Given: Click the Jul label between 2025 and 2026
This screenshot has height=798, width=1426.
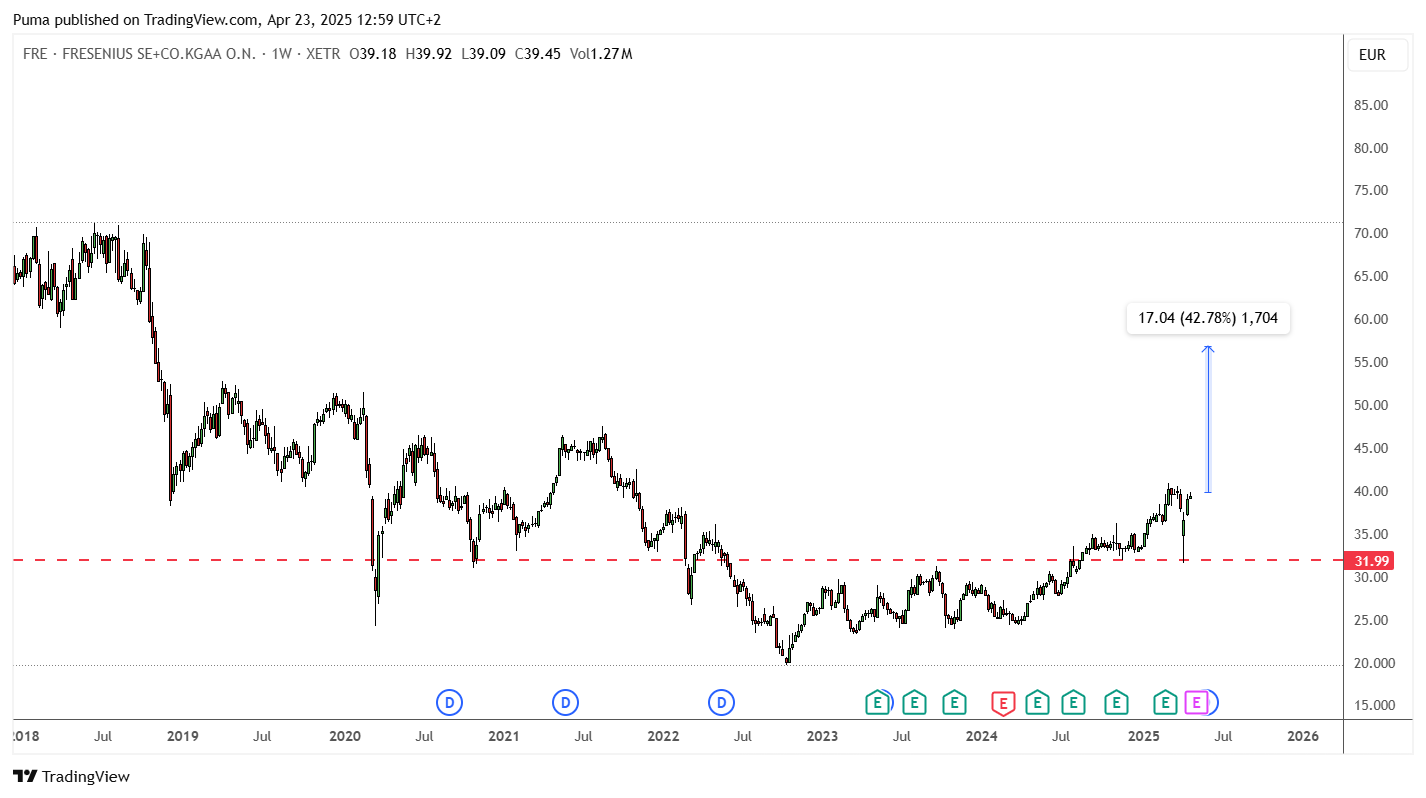Looking at the screenshot, I should [x=1222, y=737].
